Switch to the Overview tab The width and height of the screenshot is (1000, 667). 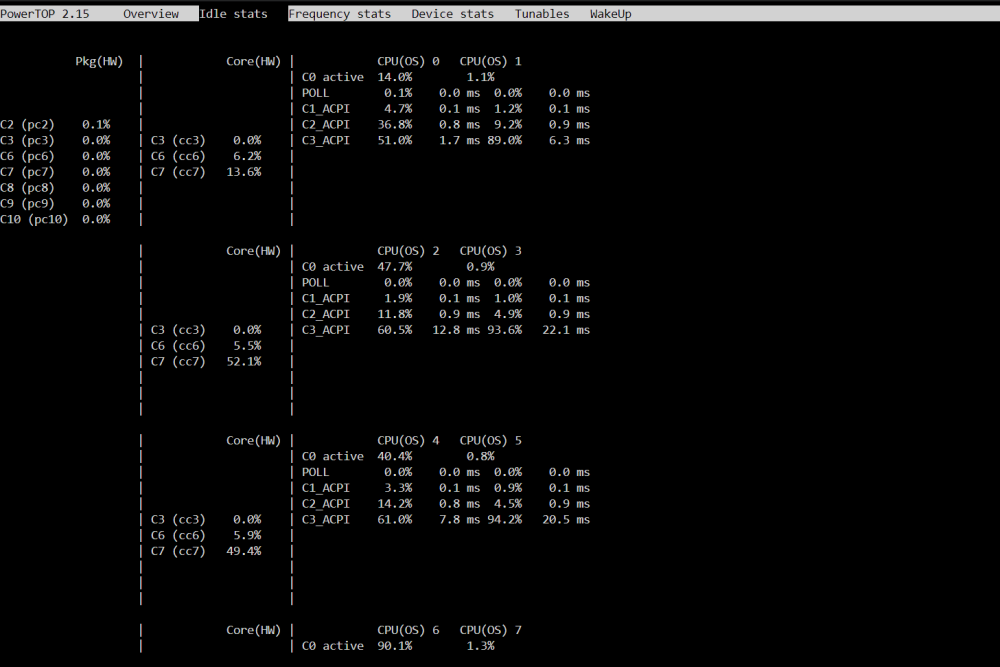151,14
